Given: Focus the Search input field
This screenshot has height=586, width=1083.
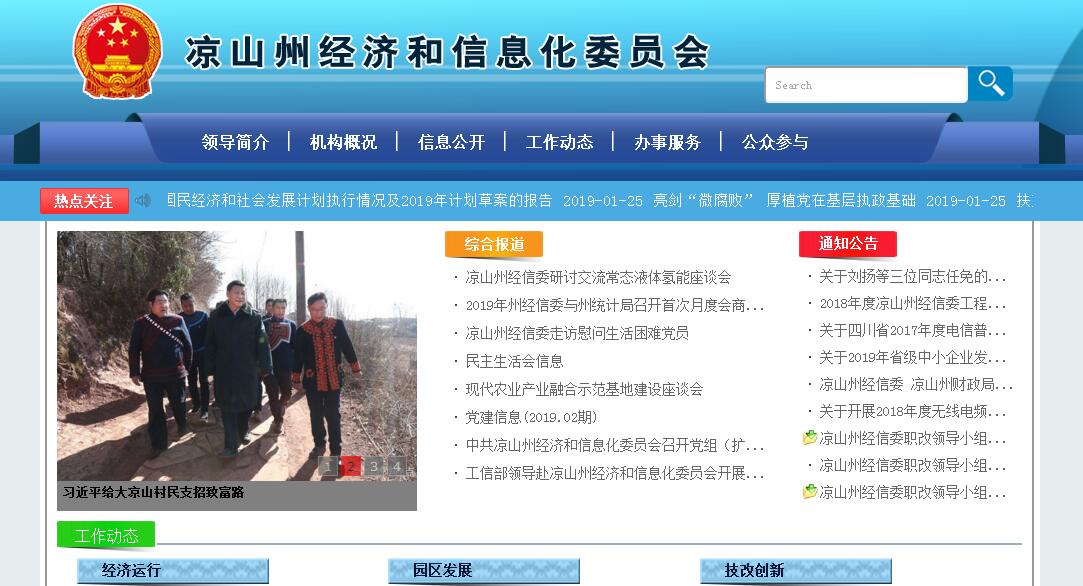Looking at the screenshot, I should (x=866, y=85).
